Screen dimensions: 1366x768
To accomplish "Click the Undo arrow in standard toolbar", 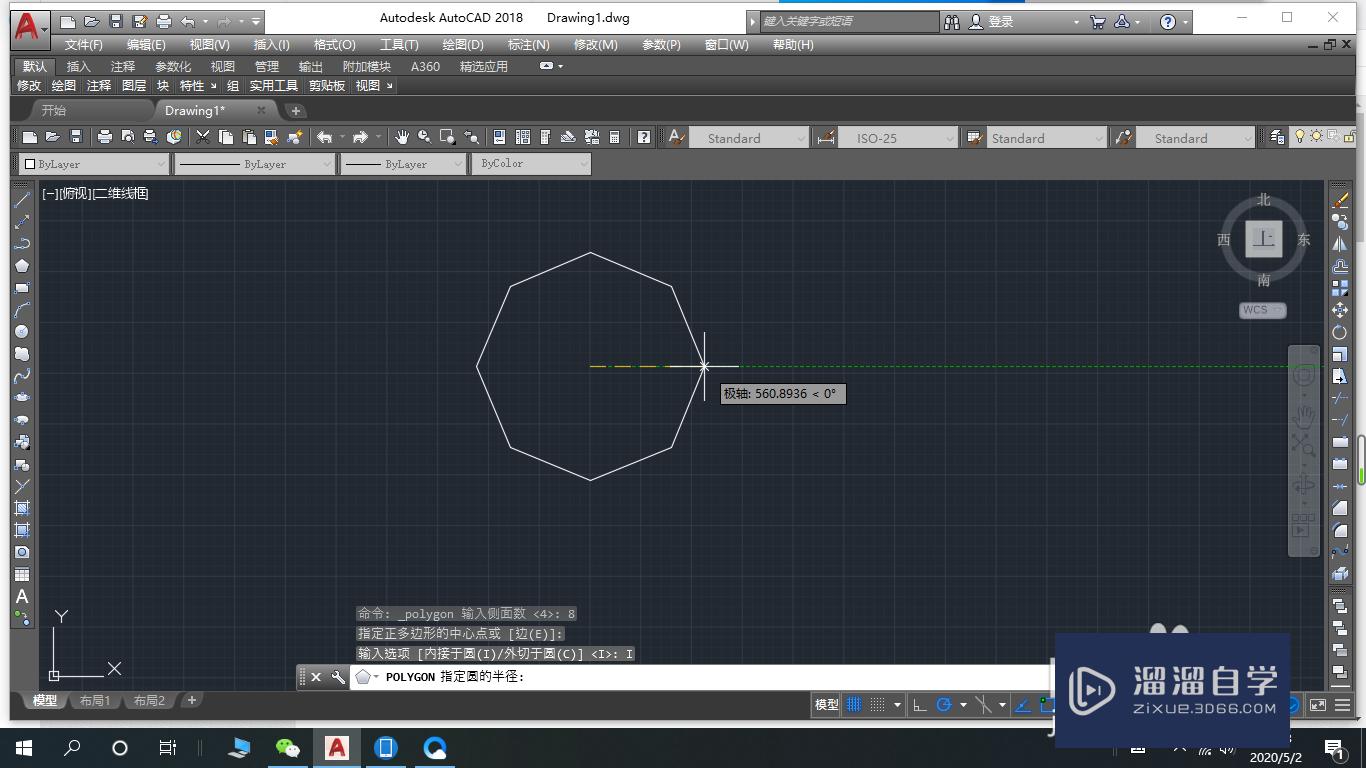I will pos(324,137).
